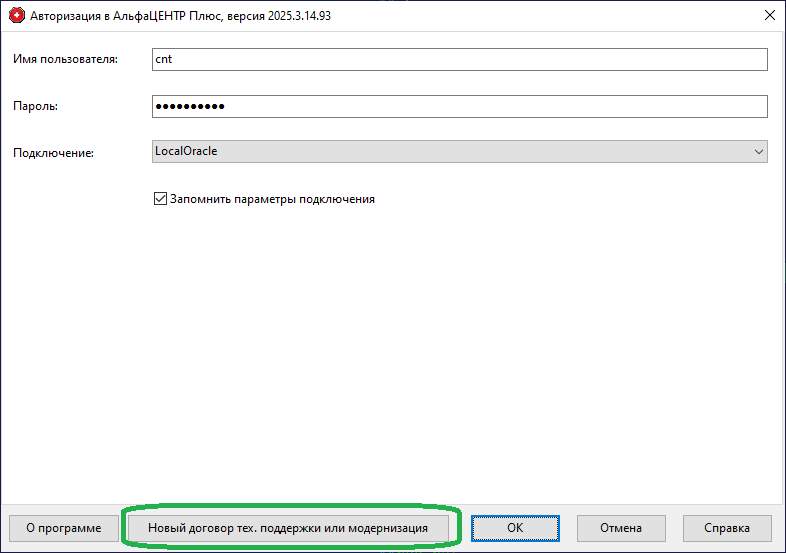Cancel authorization with the Отмена button
The image size is (786, 553).
point(621,528)
